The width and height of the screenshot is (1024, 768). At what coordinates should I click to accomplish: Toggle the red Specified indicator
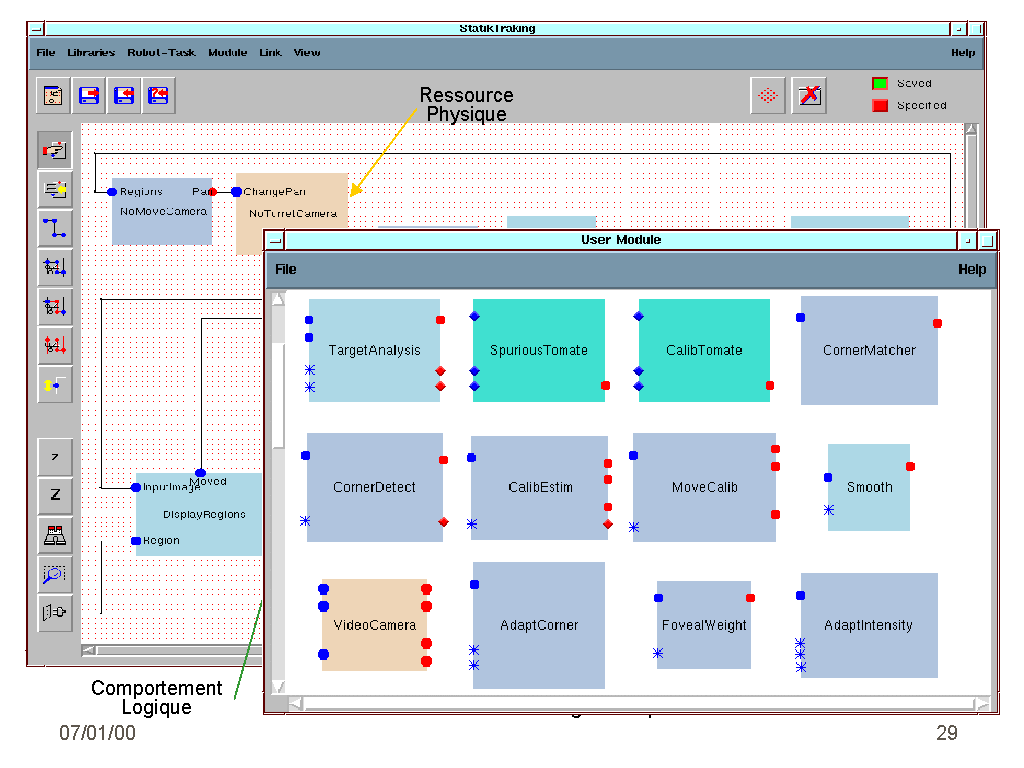point(880,105)
